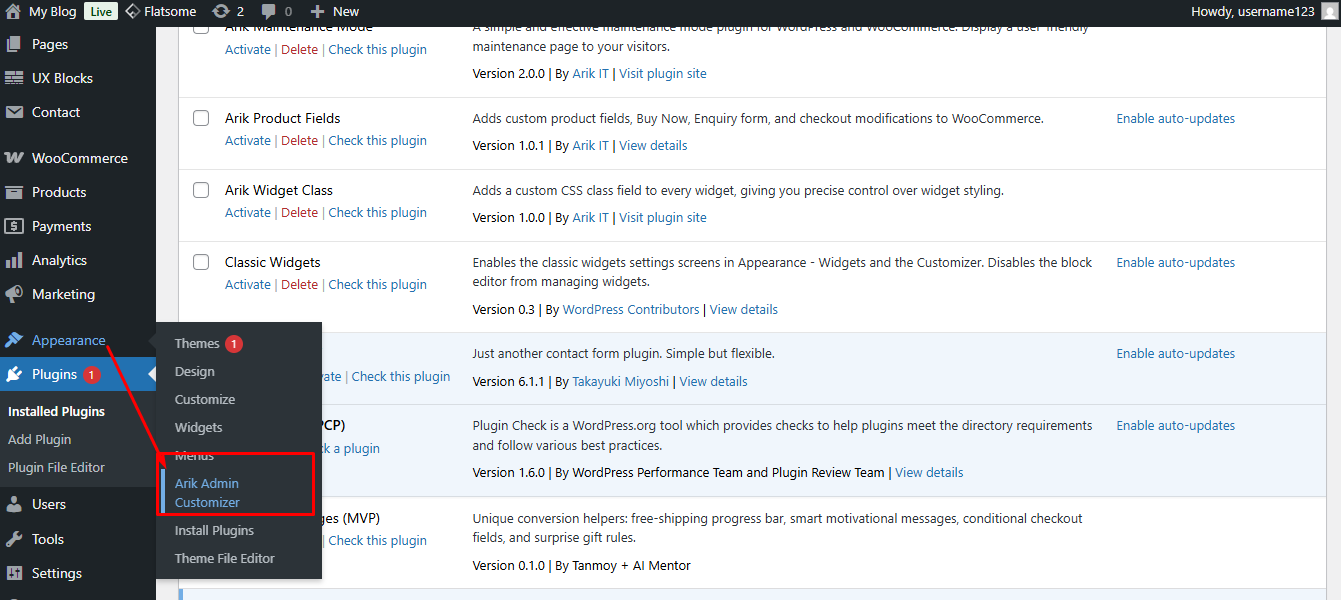The width and height of the screenshot is (1341, 600).
Task: Click the Settings sliders icon
Action: [x=14, y=573]
